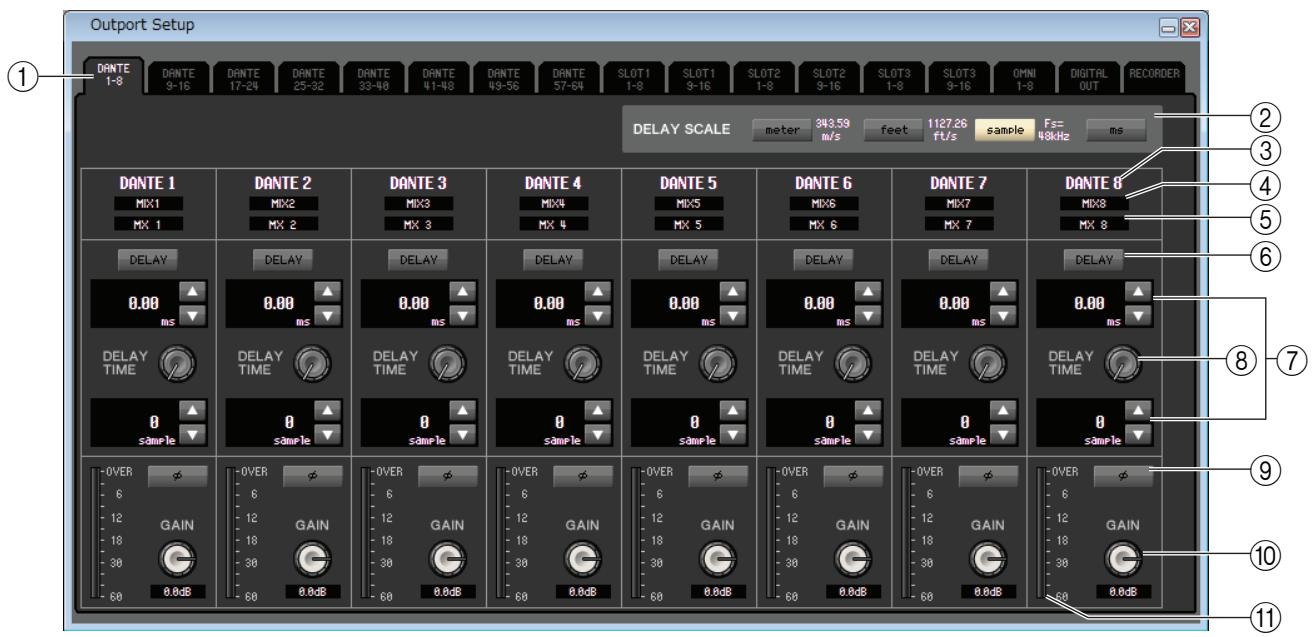Click the MIX4 patch box under DANTE 4
1315x637 pixels.
click(553, 202)
